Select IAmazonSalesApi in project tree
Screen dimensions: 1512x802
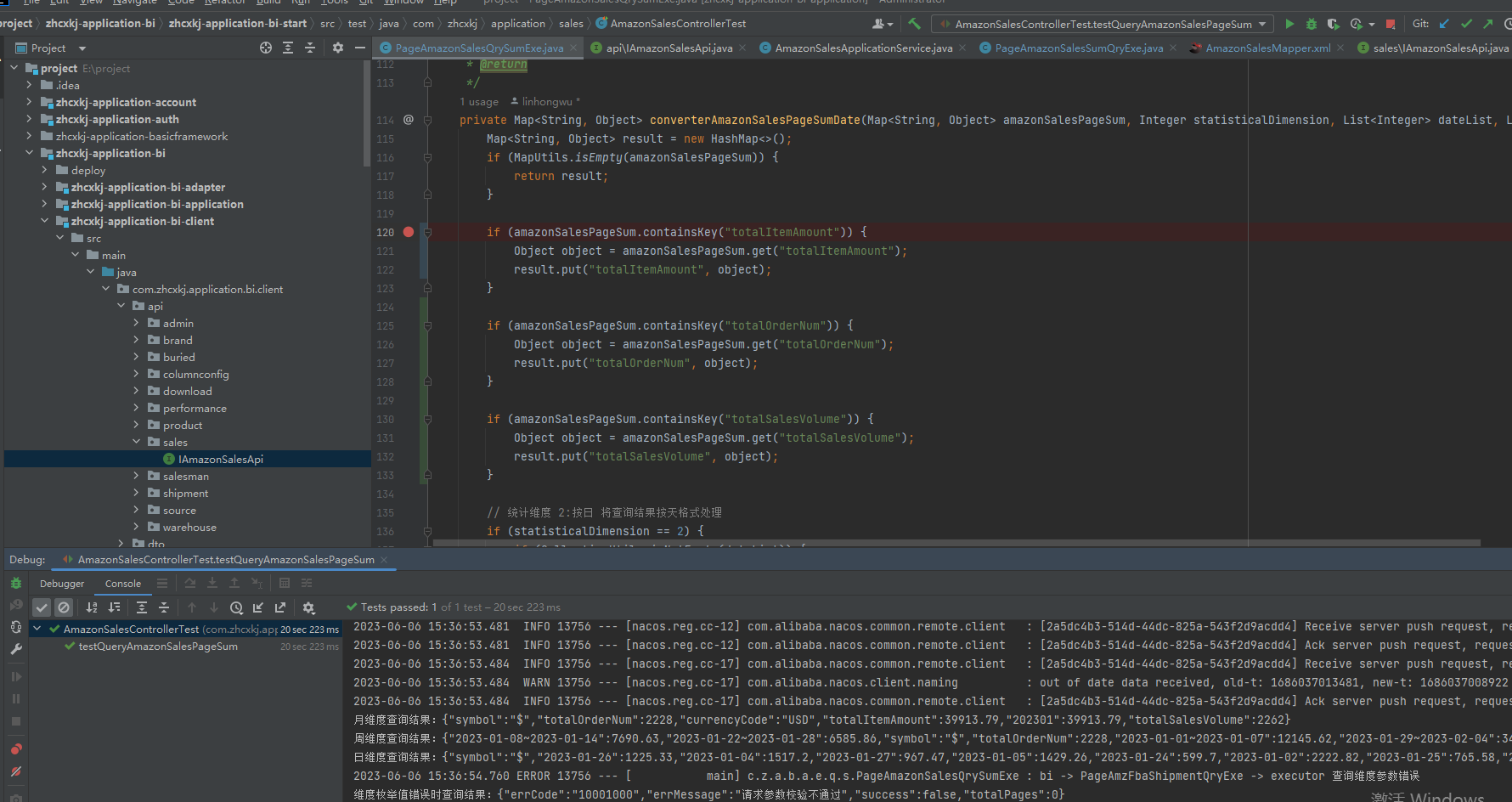tap(221, 459)
